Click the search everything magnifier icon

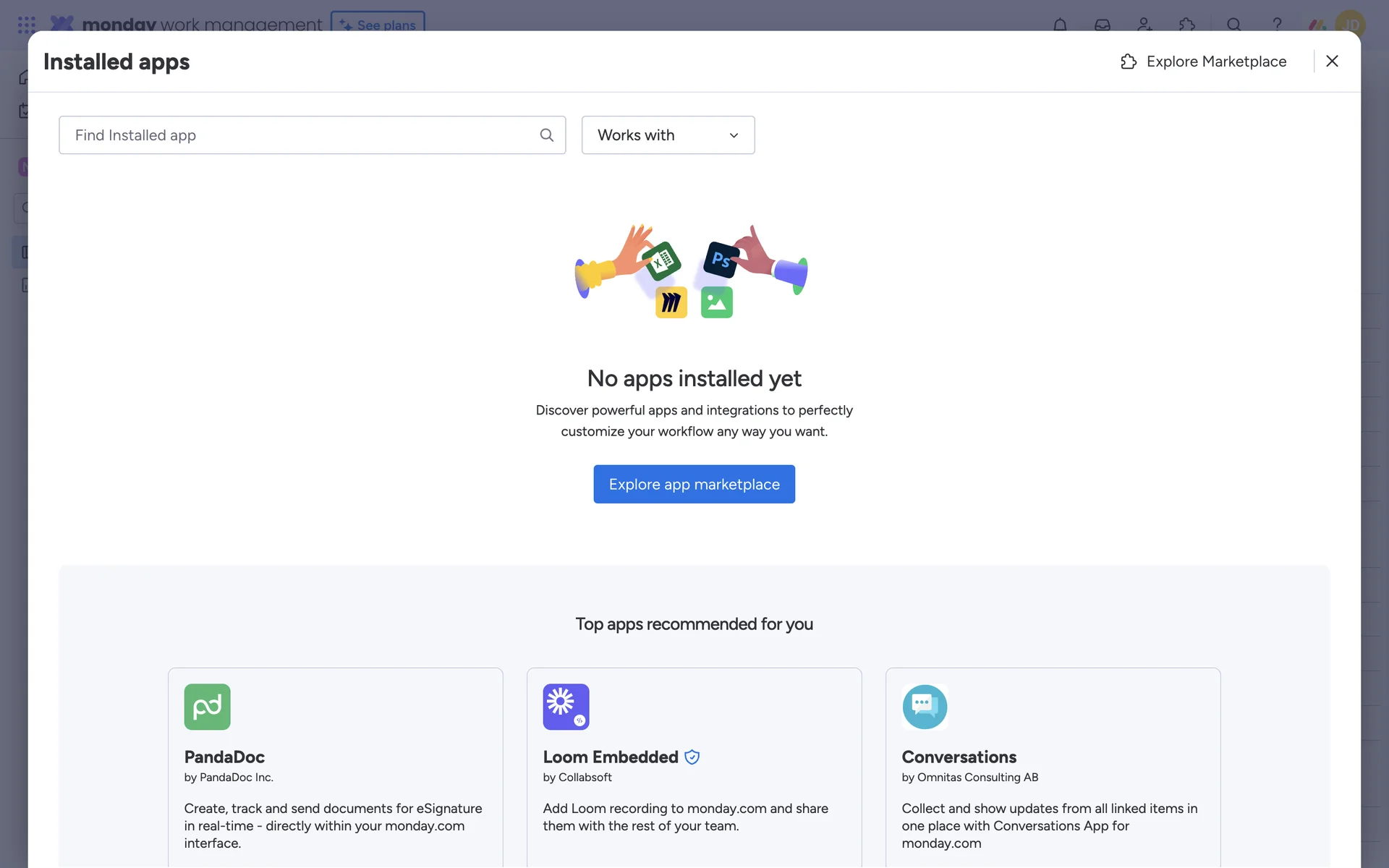pos(1233,25)
